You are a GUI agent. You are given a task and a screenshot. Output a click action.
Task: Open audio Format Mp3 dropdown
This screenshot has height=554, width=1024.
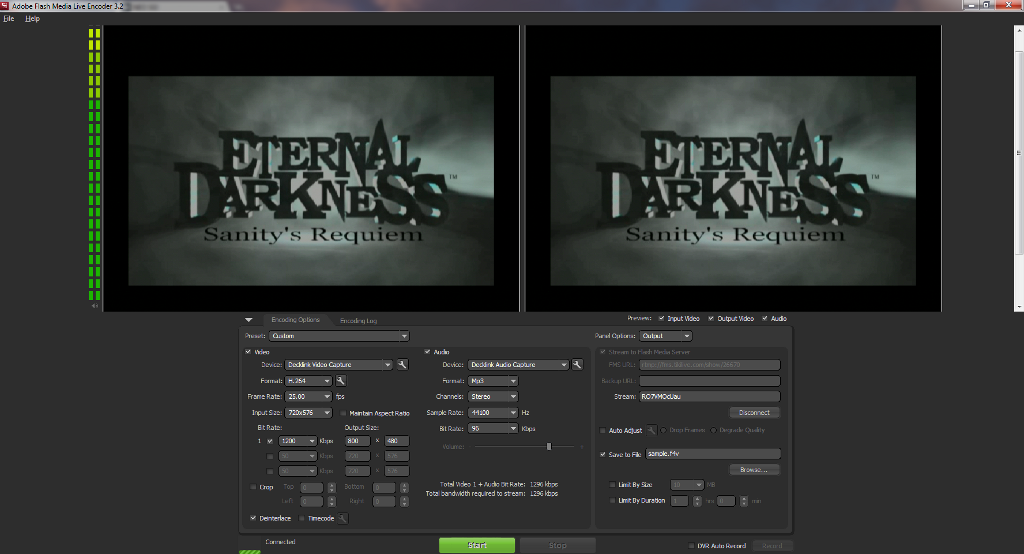click(x=493, y=380)
